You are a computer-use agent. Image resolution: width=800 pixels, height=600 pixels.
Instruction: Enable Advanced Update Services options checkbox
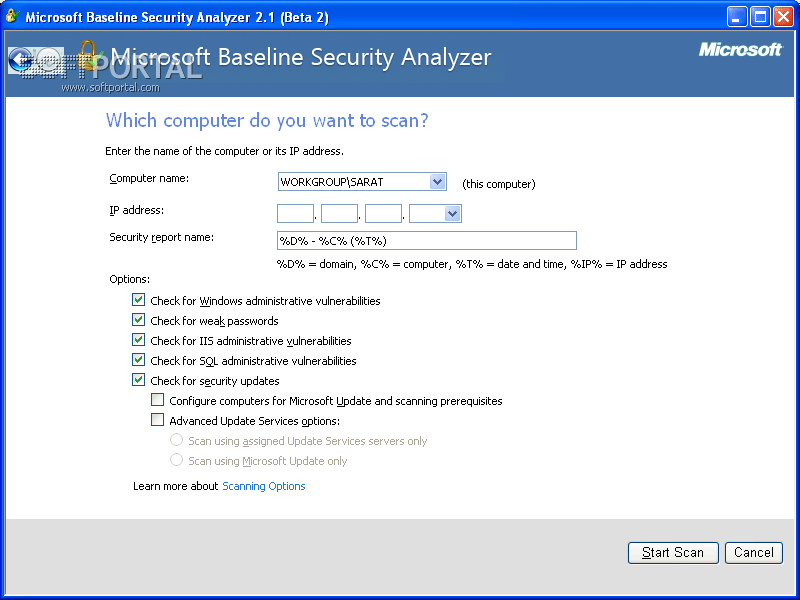coord(158,419)
